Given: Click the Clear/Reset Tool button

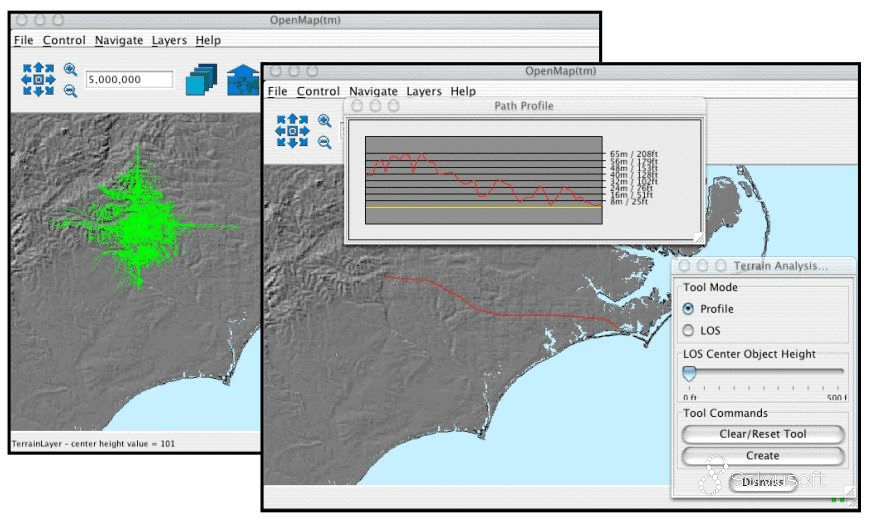Looking at the screenshot, I should (x=763, y=434).
